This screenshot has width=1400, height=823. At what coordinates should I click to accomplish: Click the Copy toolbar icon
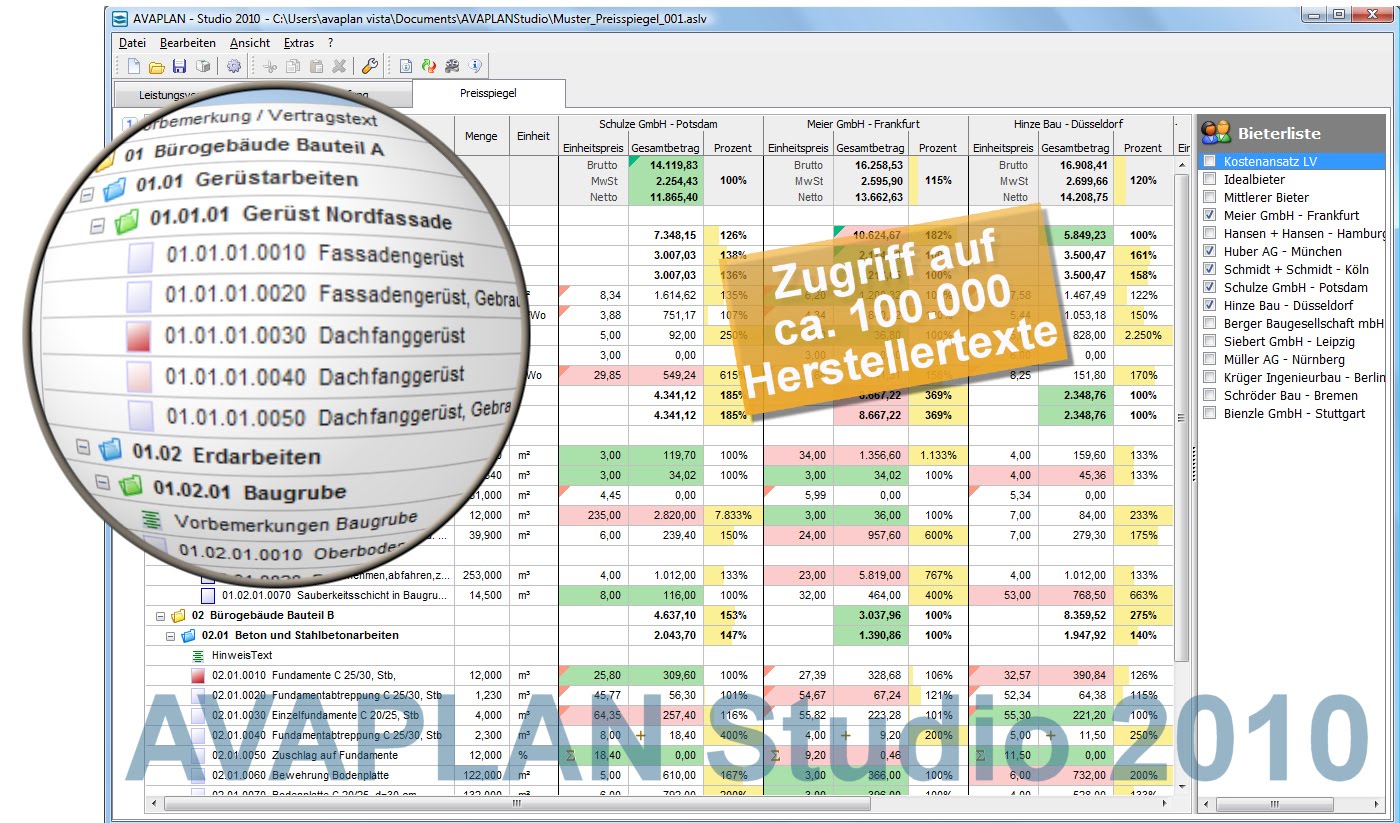(293, 67)
